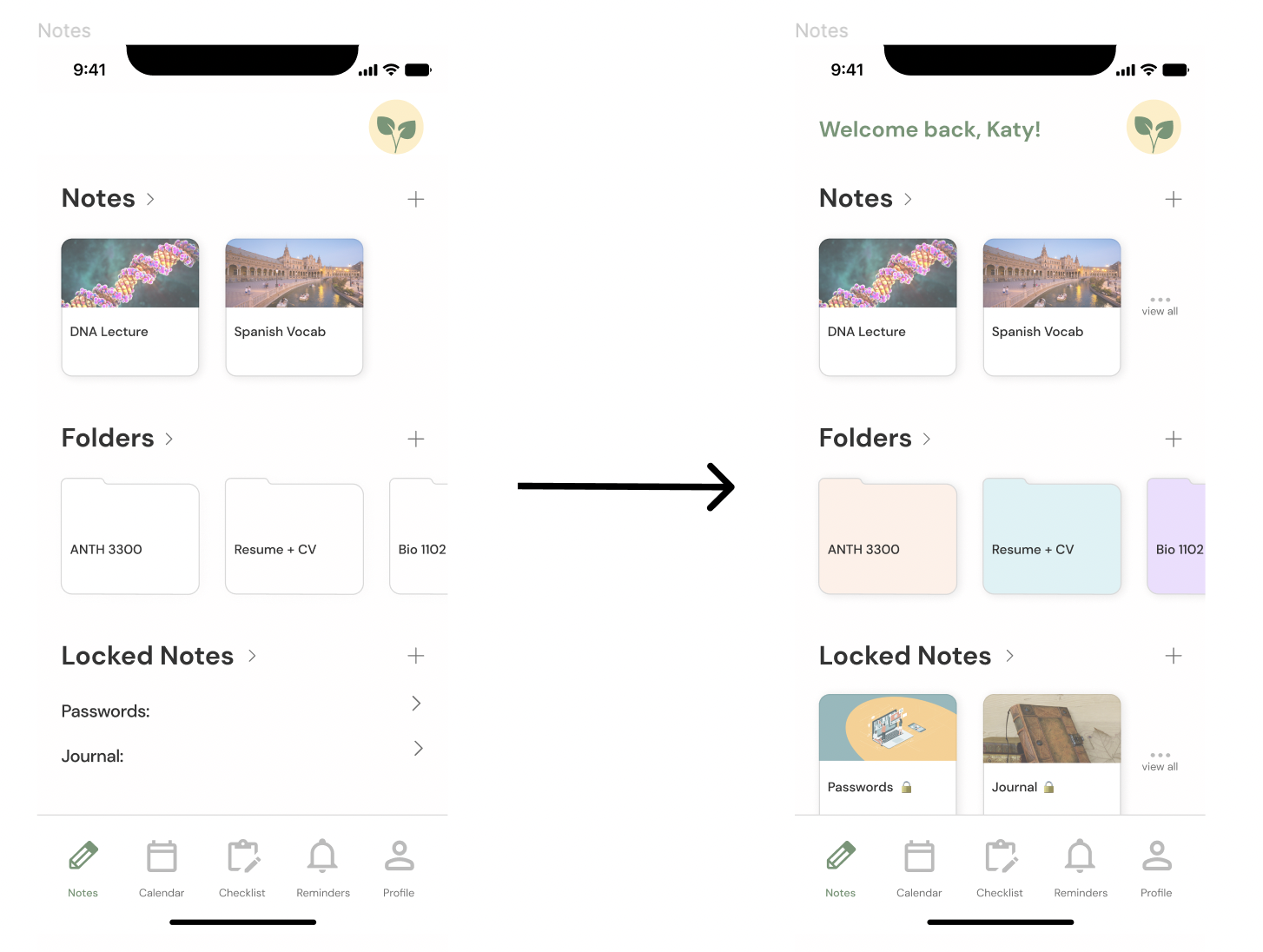Screen dimensions: 1263x952
Task: Open the Checklist tab on the left screen
Action: [x=242, y=869]
